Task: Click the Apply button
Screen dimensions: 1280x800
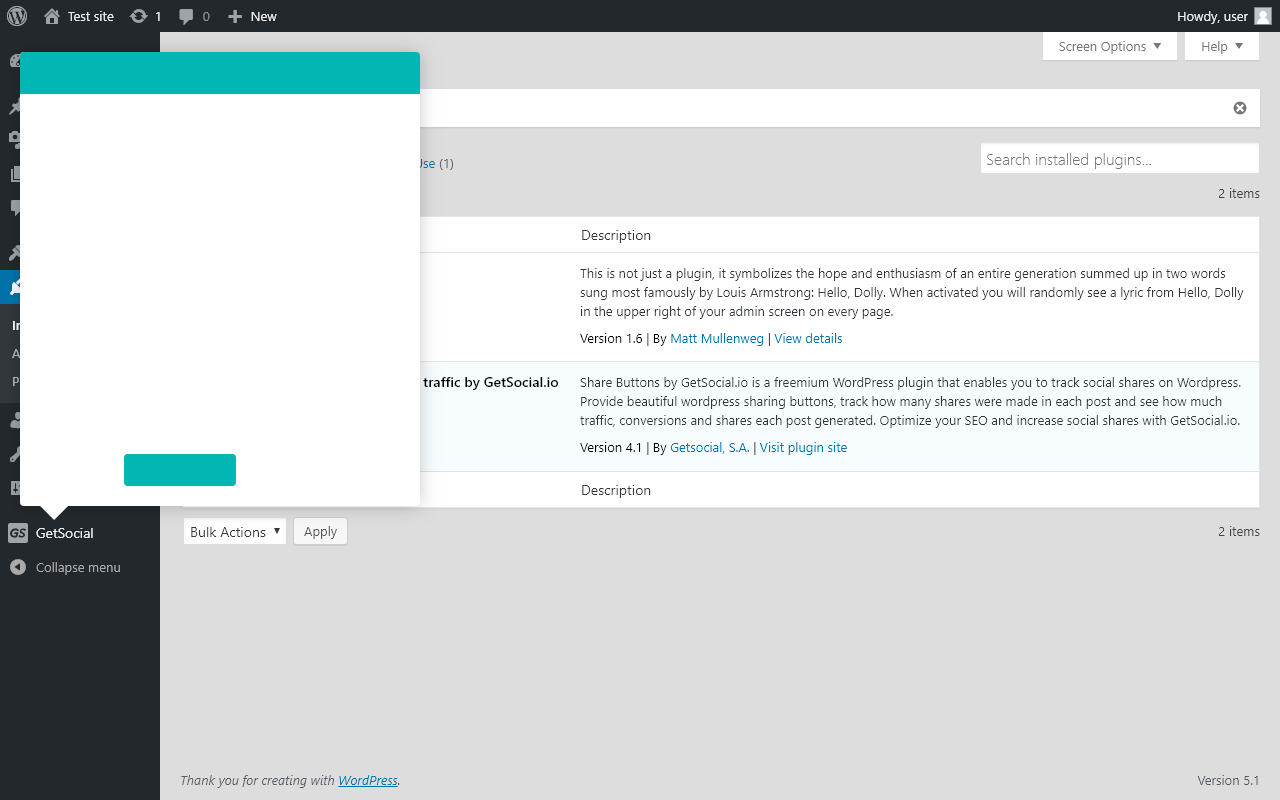Action: pos(320,532)
